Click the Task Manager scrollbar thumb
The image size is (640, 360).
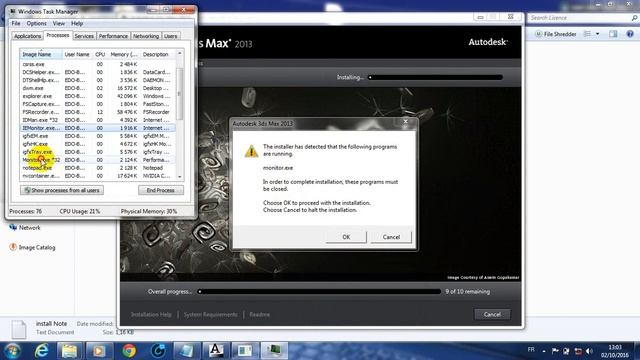(180, 94)
